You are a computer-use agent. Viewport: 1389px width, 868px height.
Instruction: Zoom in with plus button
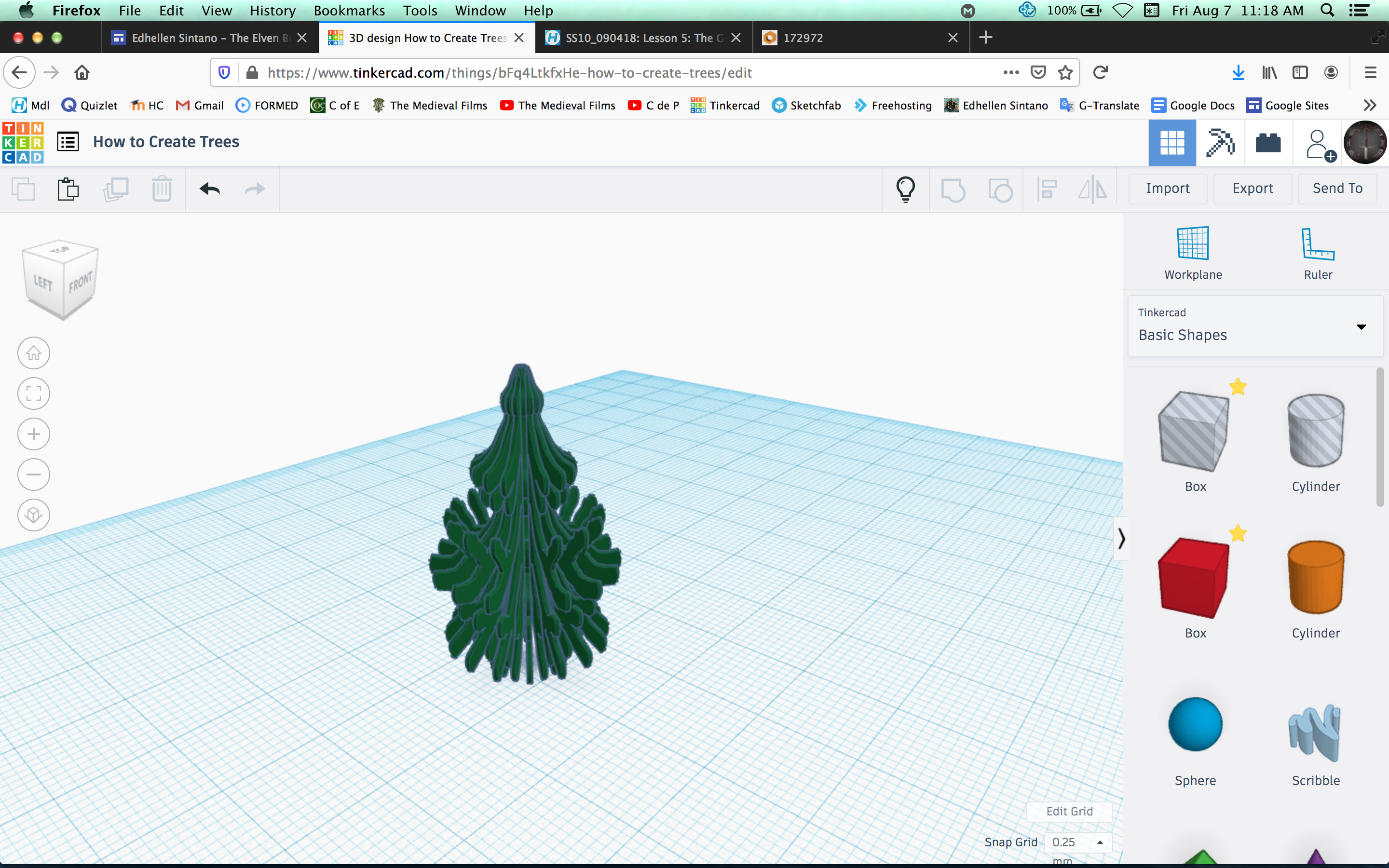click(x=34, y=434)
